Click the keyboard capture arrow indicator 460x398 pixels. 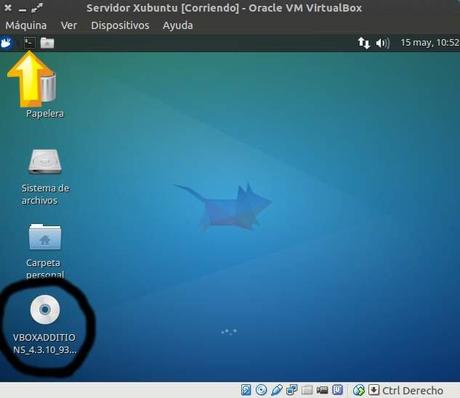coord(374,390)
